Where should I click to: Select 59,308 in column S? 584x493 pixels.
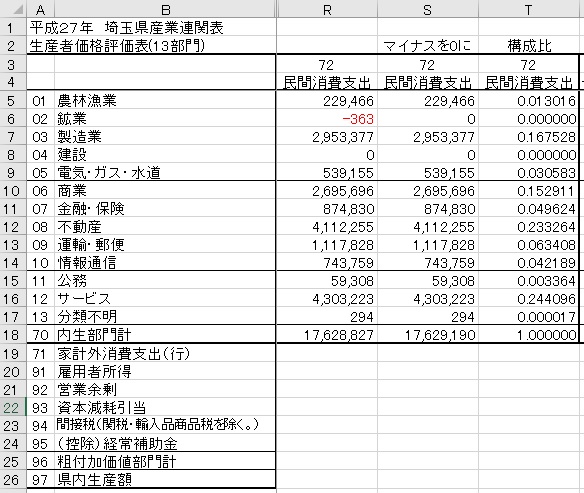click(428, 281)
